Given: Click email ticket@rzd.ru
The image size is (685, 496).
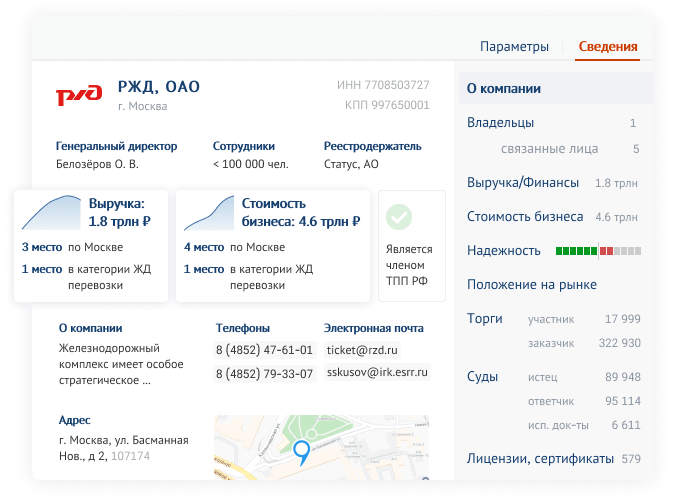Looking at the screenshot, I should click(x=362, y=350).
